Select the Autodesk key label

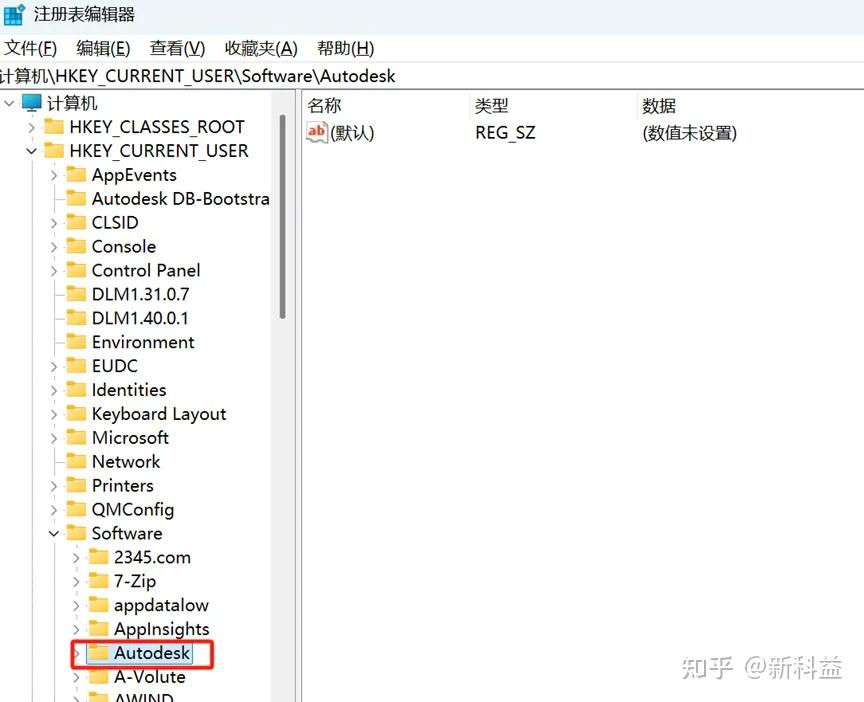(x=152, y=653)
